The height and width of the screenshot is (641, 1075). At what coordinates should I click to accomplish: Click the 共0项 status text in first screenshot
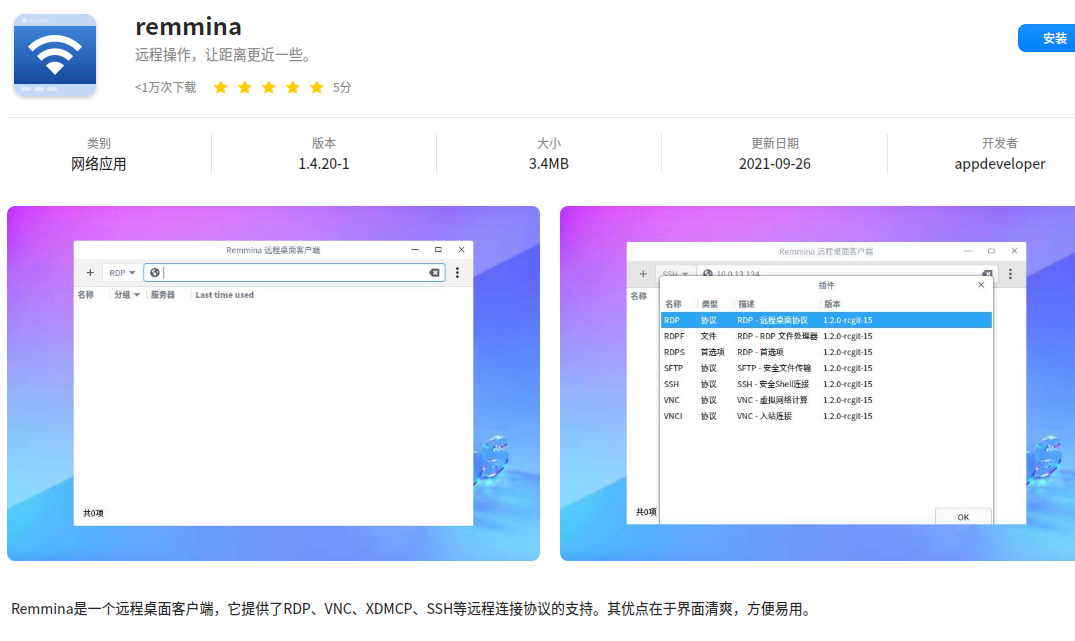click(x=93, y=513)
